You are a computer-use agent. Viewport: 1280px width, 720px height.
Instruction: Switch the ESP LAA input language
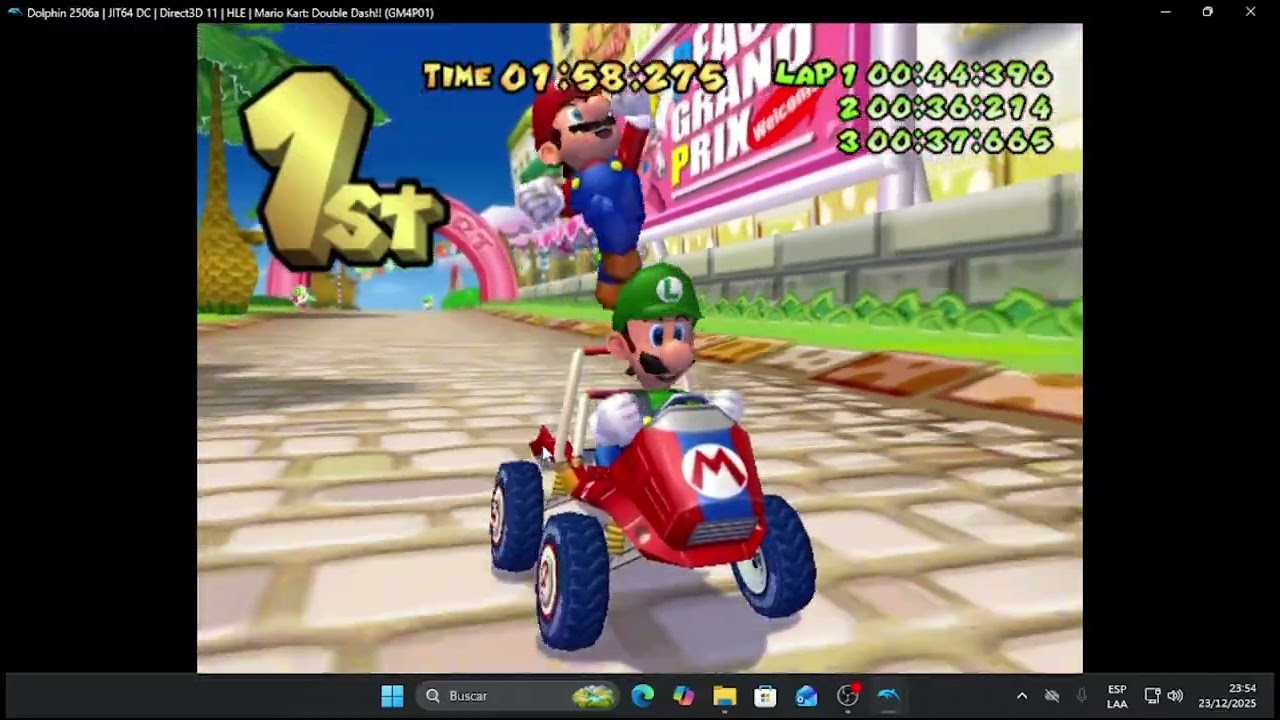click(1117, 696)
